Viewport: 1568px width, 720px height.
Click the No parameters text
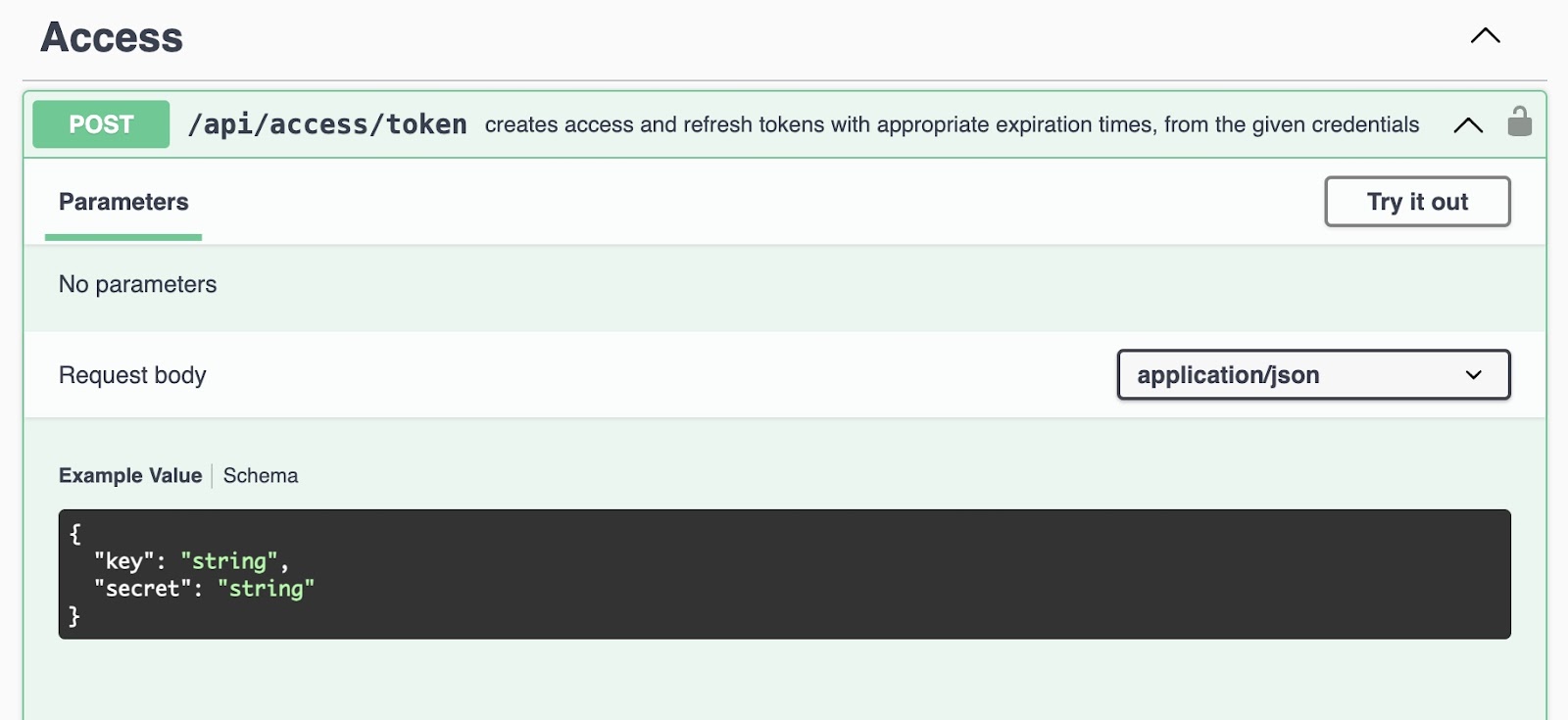(137, 285)
